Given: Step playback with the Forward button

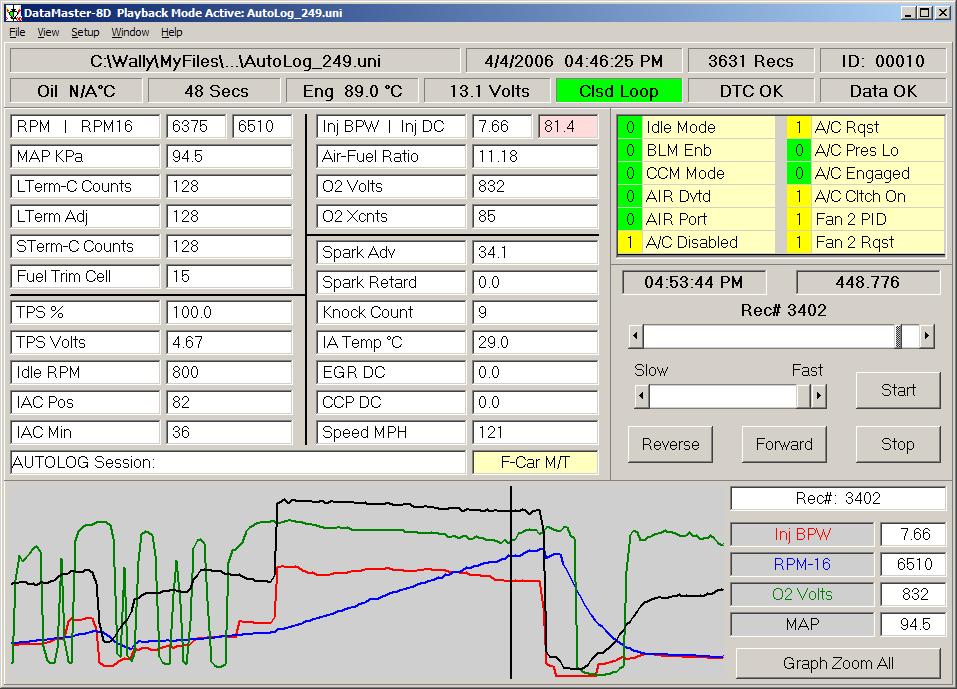Looking at the screenshot, I should click(784, 444).
